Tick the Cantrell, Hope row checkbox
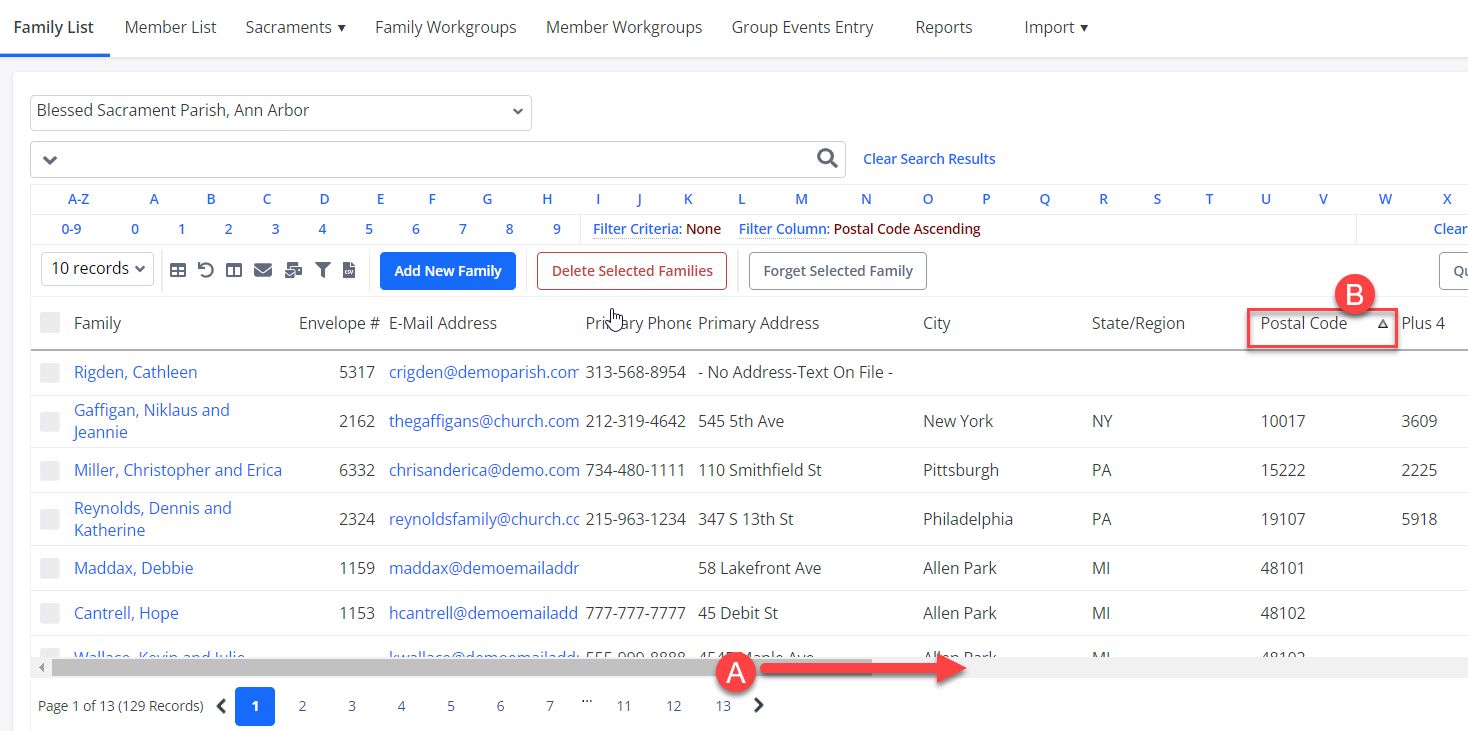 point(50,613)
